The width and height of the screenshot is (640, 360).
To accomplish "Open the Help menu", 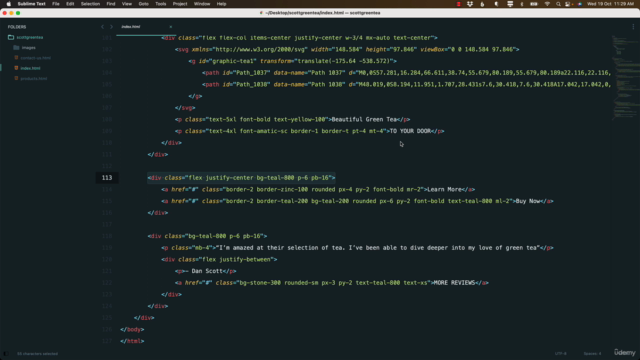I will [x=222, y=4].
